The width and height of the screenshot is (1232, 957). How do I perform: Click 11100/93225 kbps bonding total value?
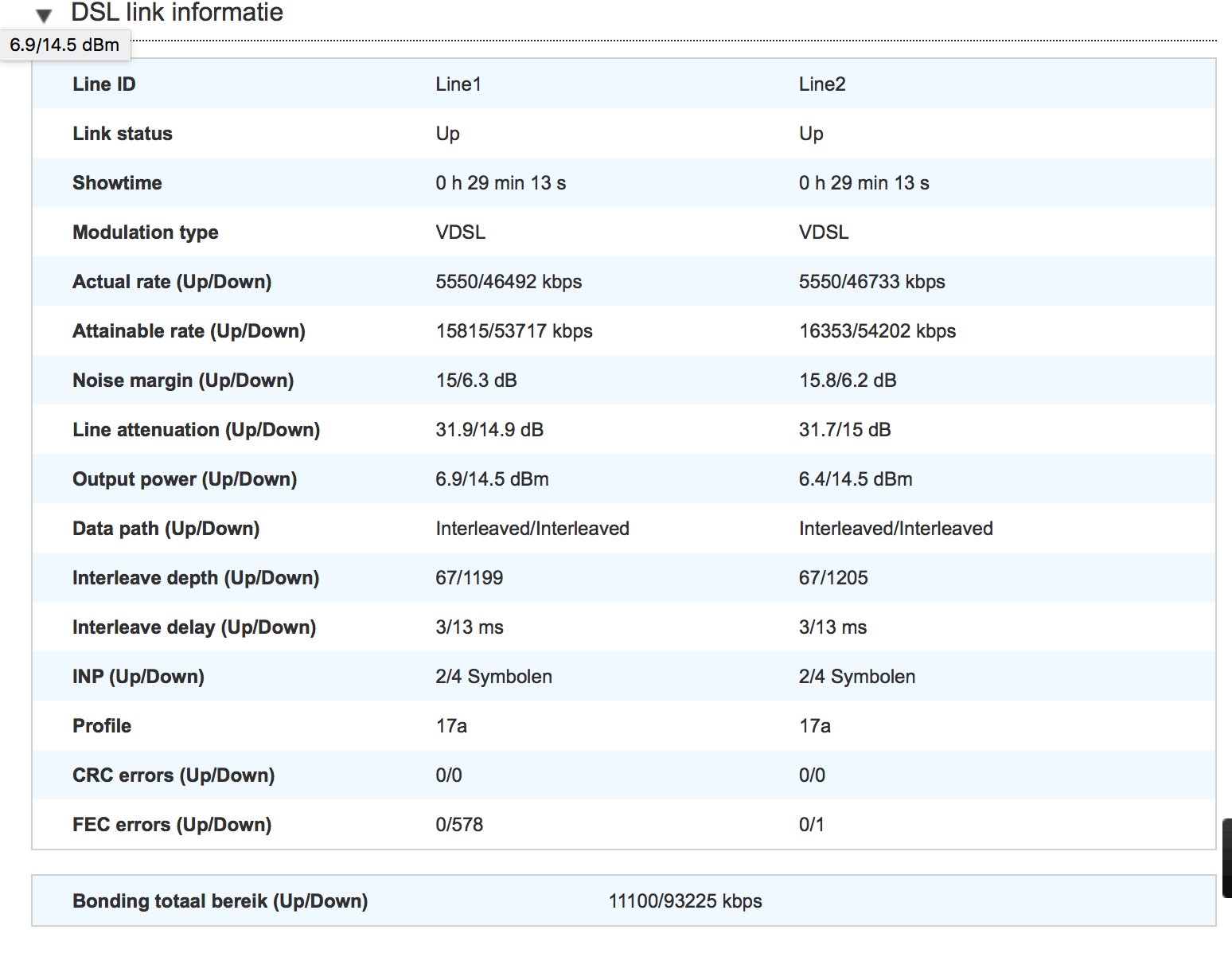(685, 900)
